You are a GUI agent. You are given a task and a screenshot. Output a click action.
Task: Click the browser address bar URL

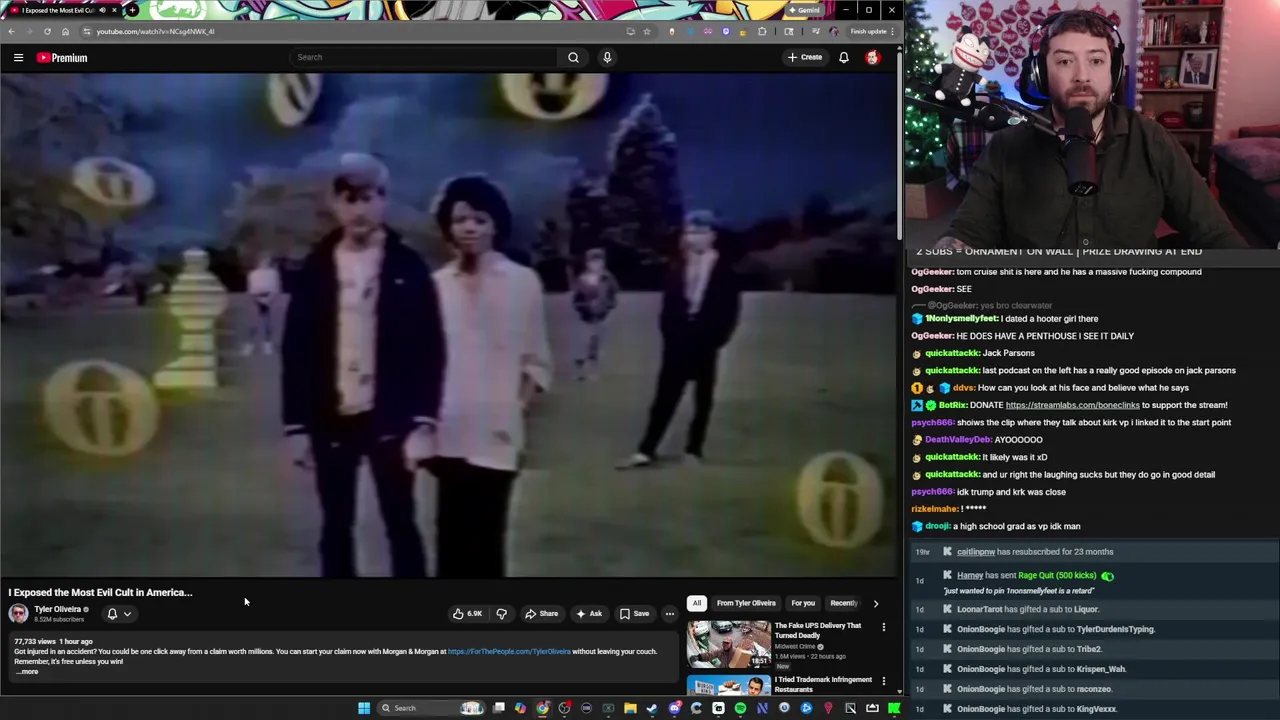[x=155, y=31]
